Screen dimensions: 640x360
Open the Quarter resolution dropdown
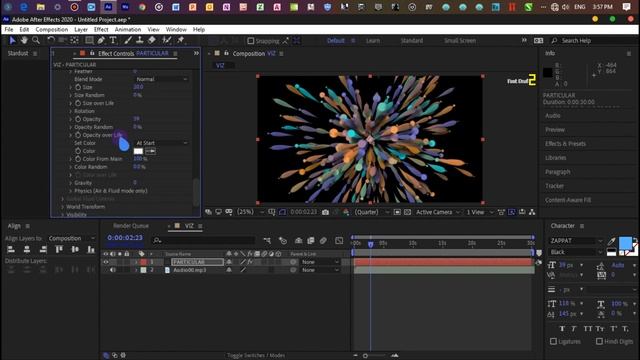(371, 212)
